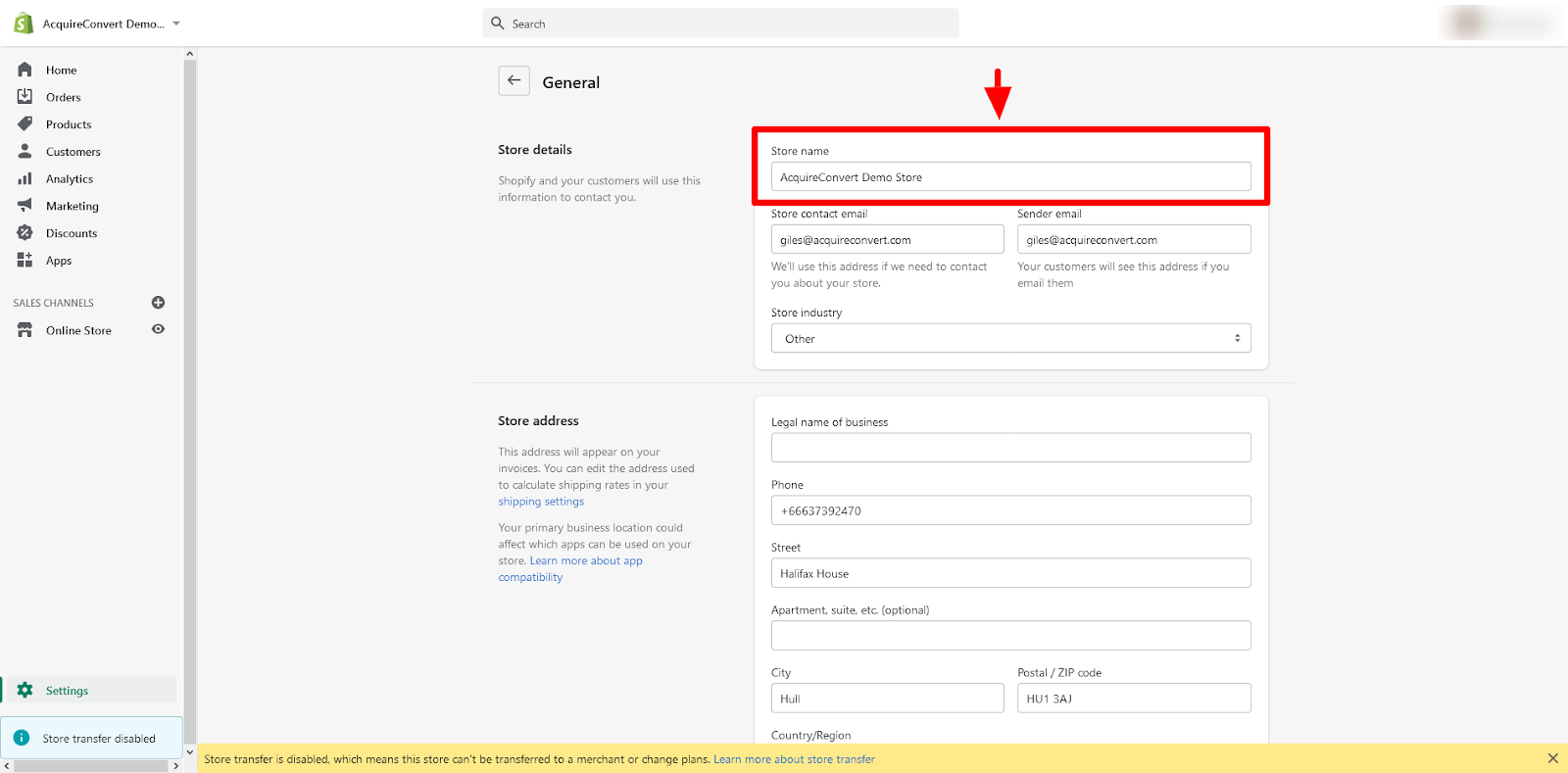1568x773 pixels.
Task: Open Customers in the sidebar menu
Action: pyautogui.click(x=73, y=152)
